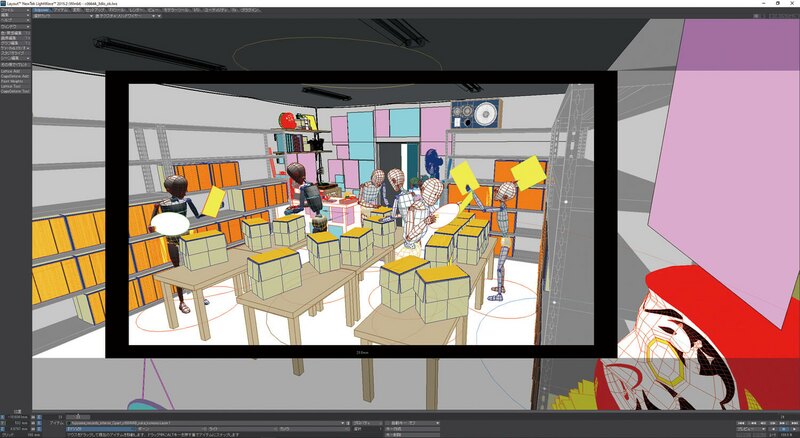Open the current アイテム selection dropdown
The width and height of the screenshot is (800, 438).
point(200,422)
